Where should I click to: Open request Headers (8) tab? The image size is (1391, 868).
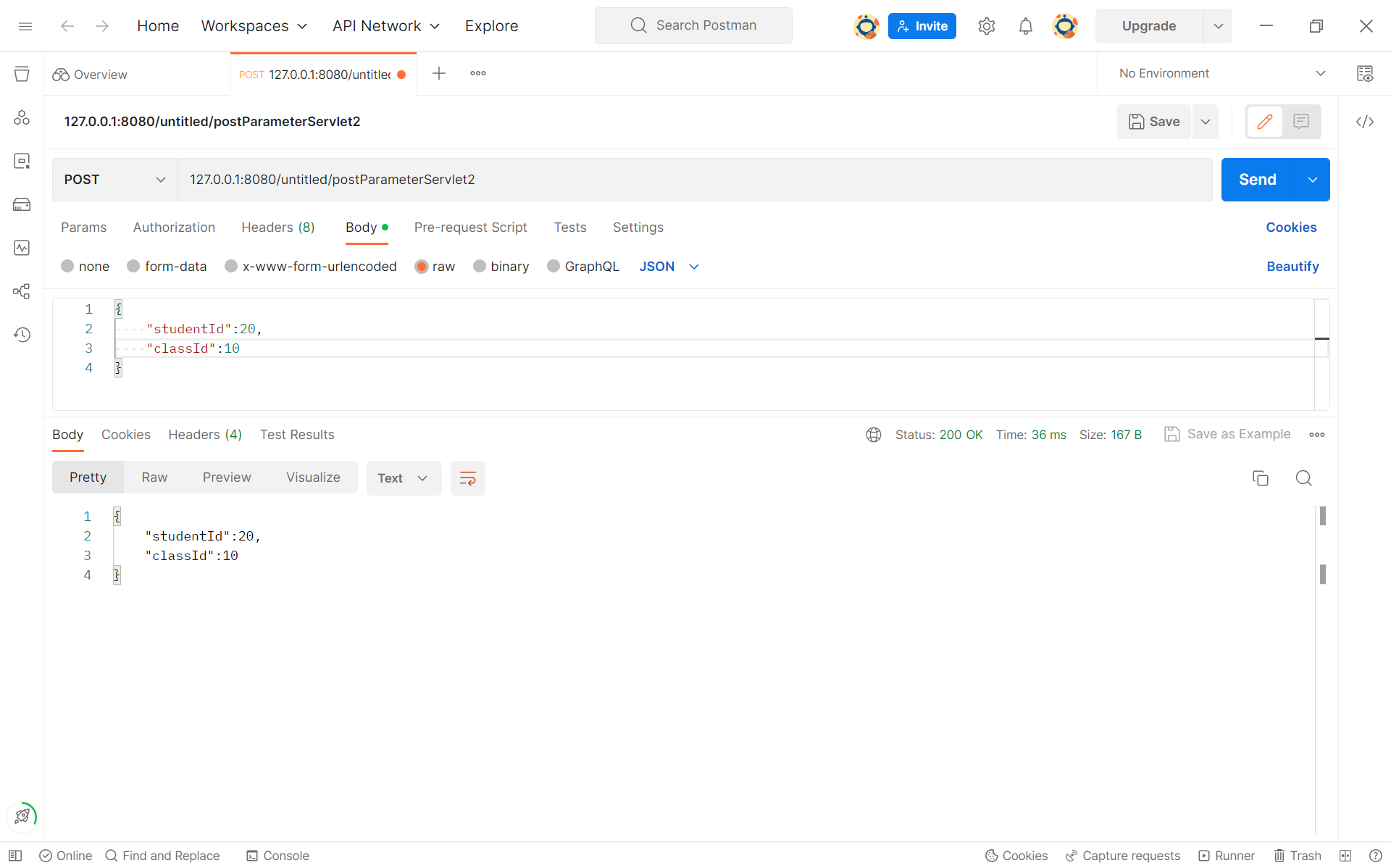coord(278,228)
